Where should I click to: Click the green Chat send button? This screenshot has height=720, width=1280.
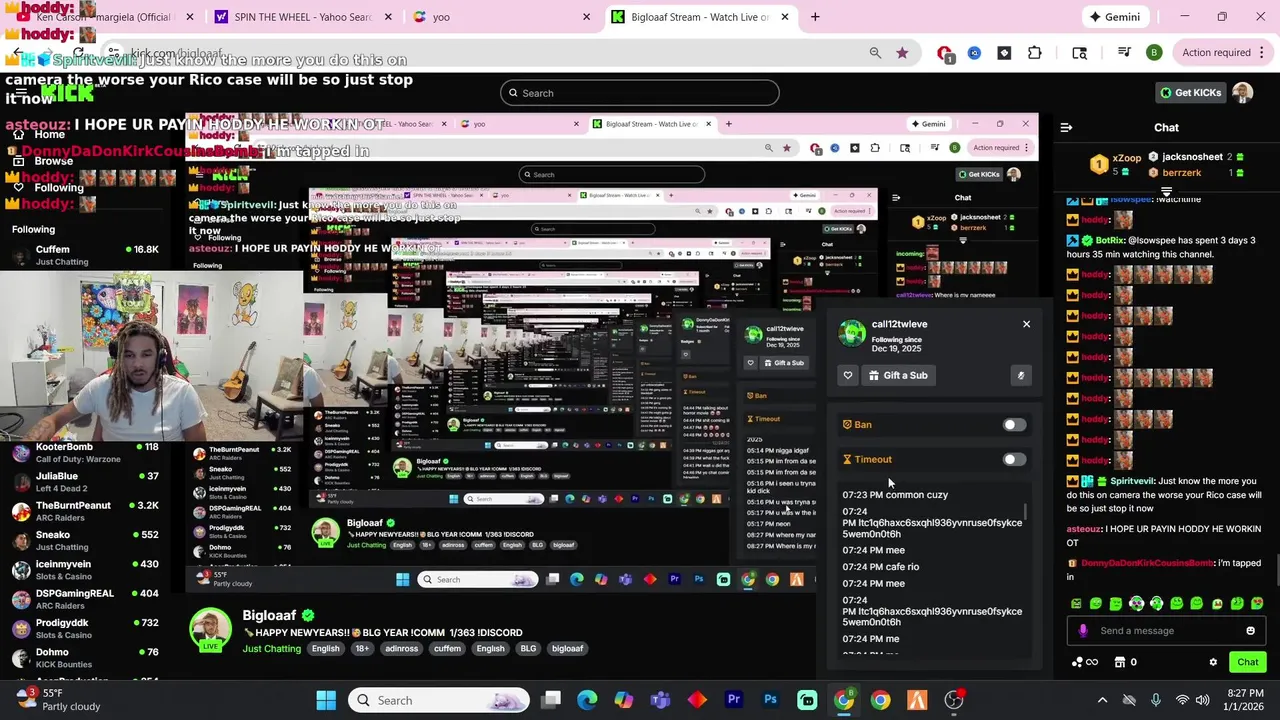click(x=1248, y=662)
